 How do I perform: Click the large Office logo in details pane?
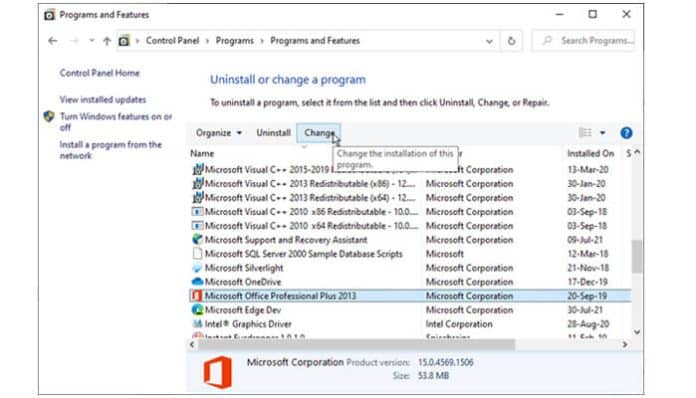(x=218, y=372)
